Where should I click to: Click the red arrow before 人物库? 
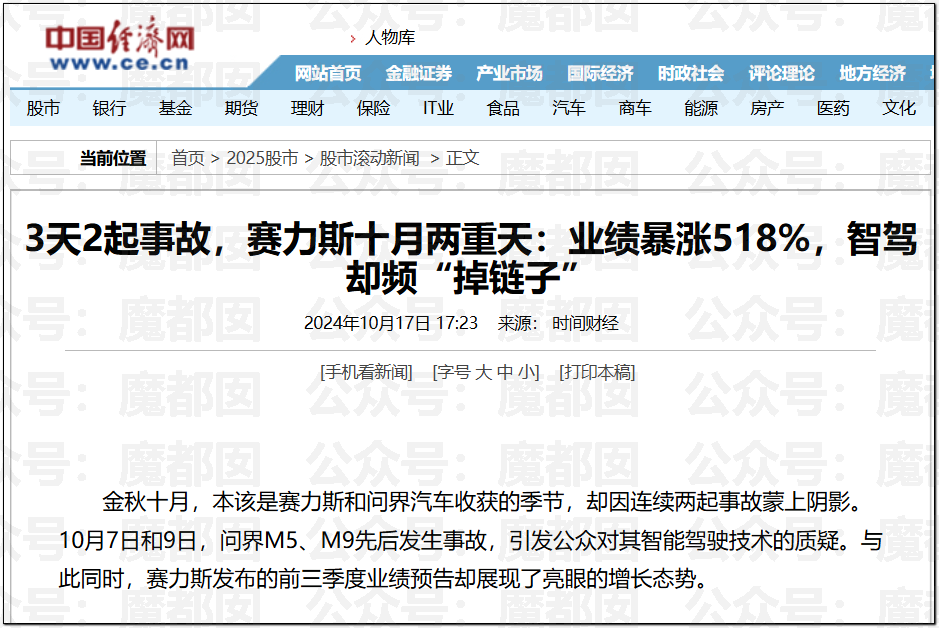(353, 39)
